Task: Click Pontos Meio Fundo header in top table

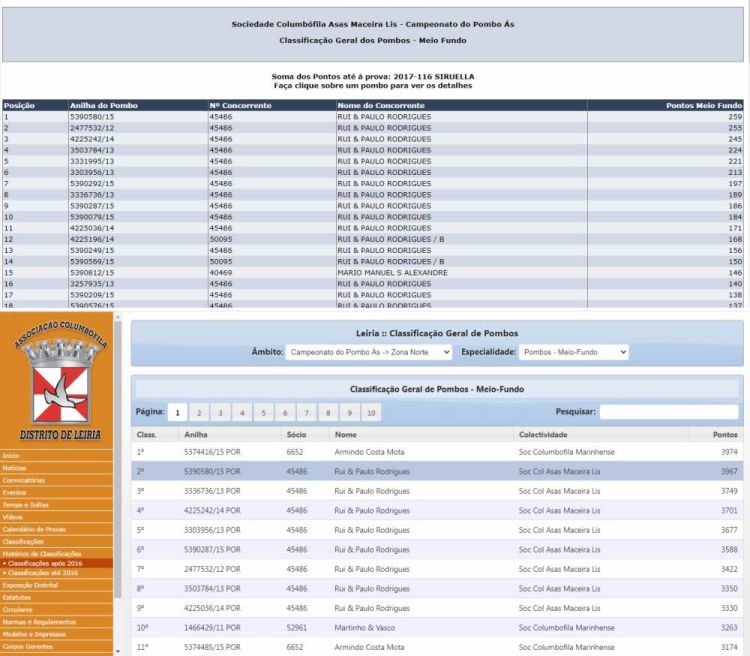Action: tap(704, 105)
